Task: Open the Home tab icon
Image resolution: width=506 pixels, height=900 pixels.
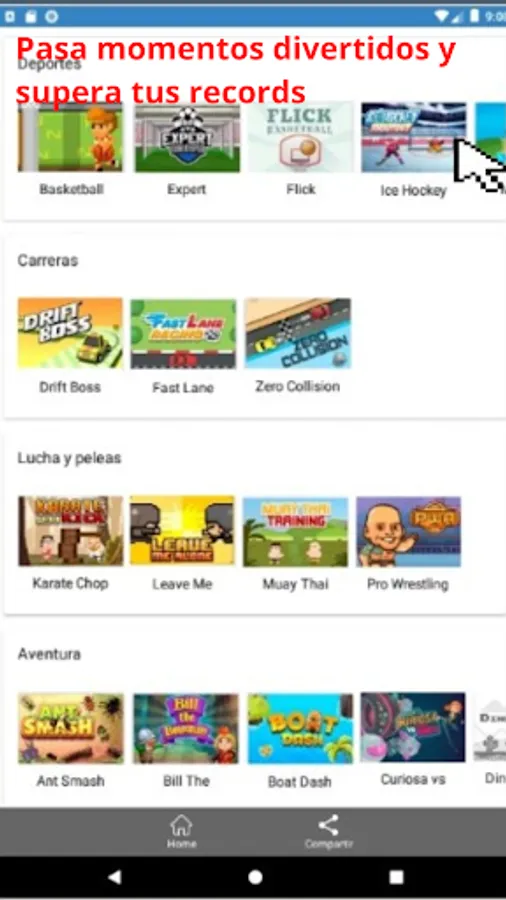Action: (x=181, y=826)
